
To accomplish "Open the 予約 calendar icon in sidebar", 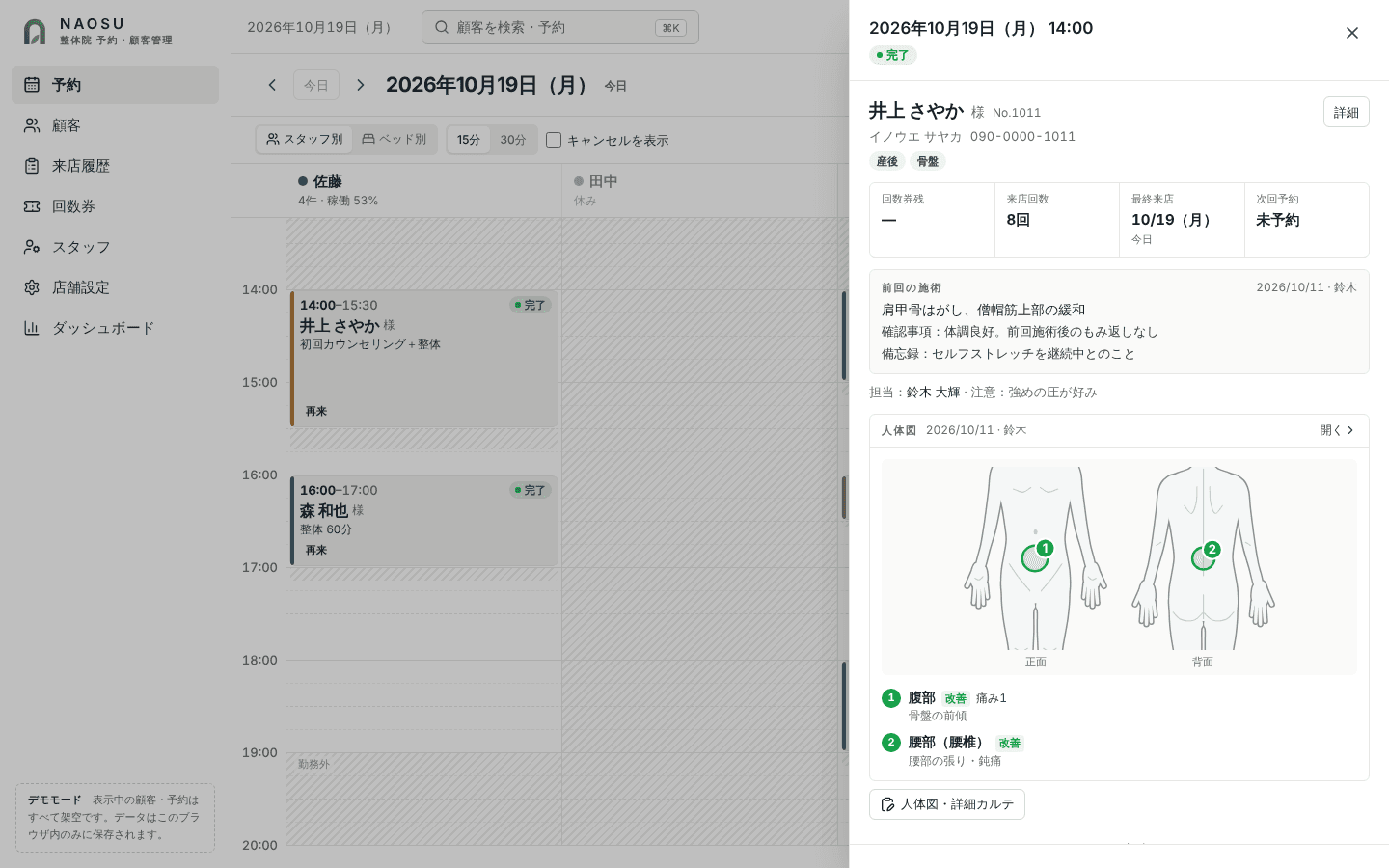I will coord(32,85).
